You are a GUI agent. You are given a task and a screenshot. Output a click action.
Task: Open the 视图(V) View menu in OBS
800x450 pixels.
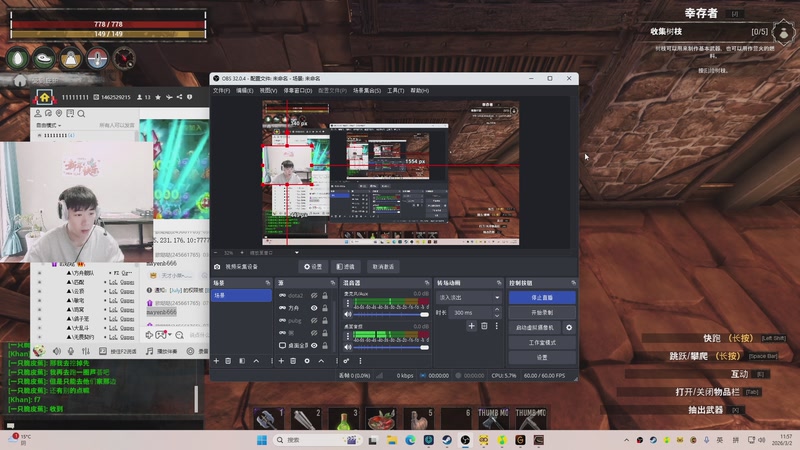(x=268, y=91)
